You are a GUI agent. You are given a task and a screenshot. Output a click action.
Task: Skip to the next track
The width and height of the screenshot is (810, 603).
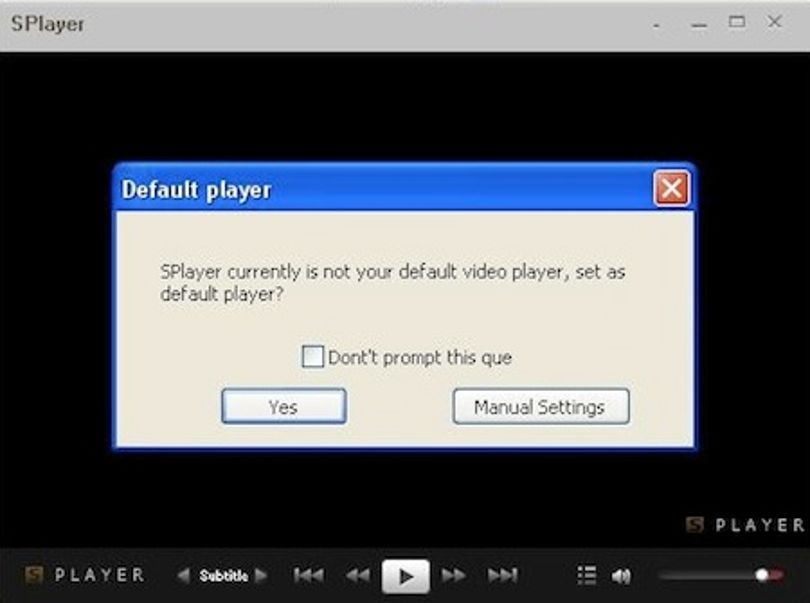502,575
